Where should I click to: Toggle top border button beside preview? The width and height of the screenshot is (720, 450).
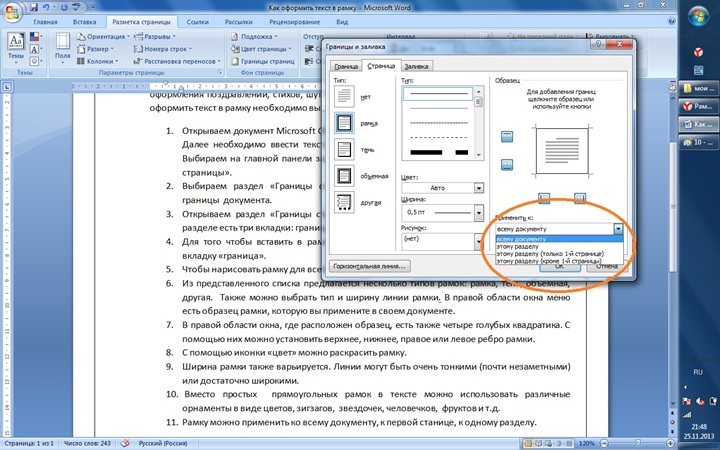(507, 136)
